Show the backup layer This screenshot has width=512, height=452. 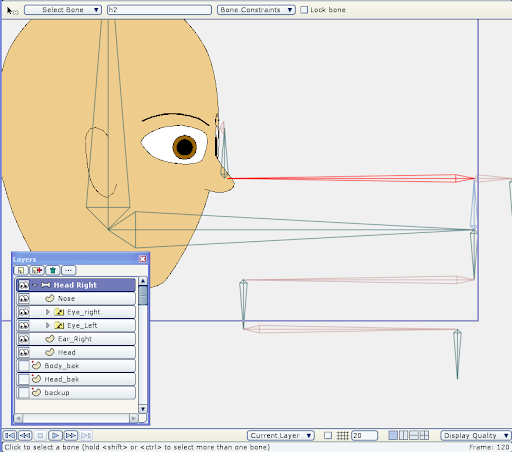[24, 393]
